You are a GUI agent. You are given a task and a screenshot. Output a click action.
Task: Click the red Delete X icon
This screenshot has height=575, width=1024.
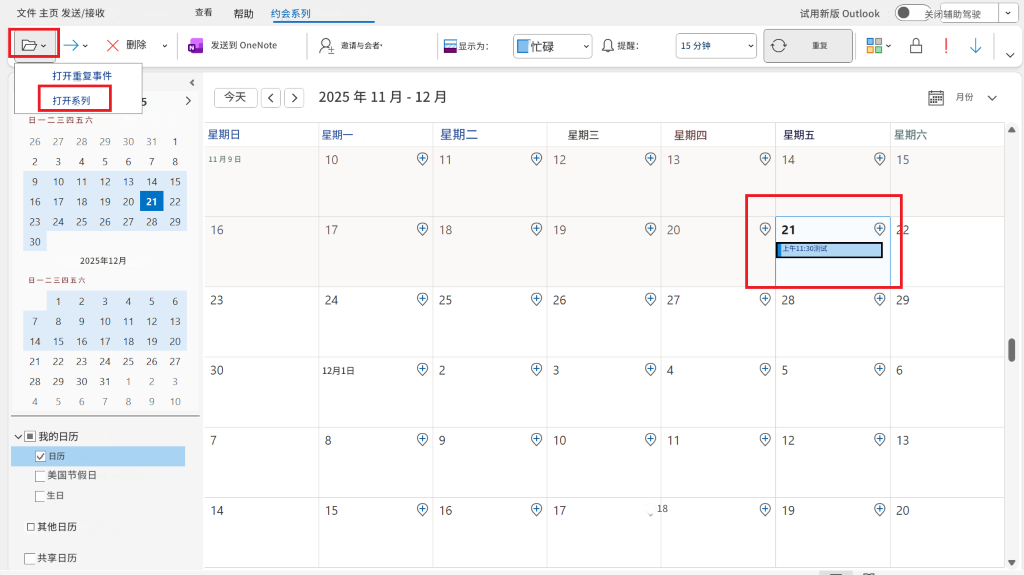[112, 45]
